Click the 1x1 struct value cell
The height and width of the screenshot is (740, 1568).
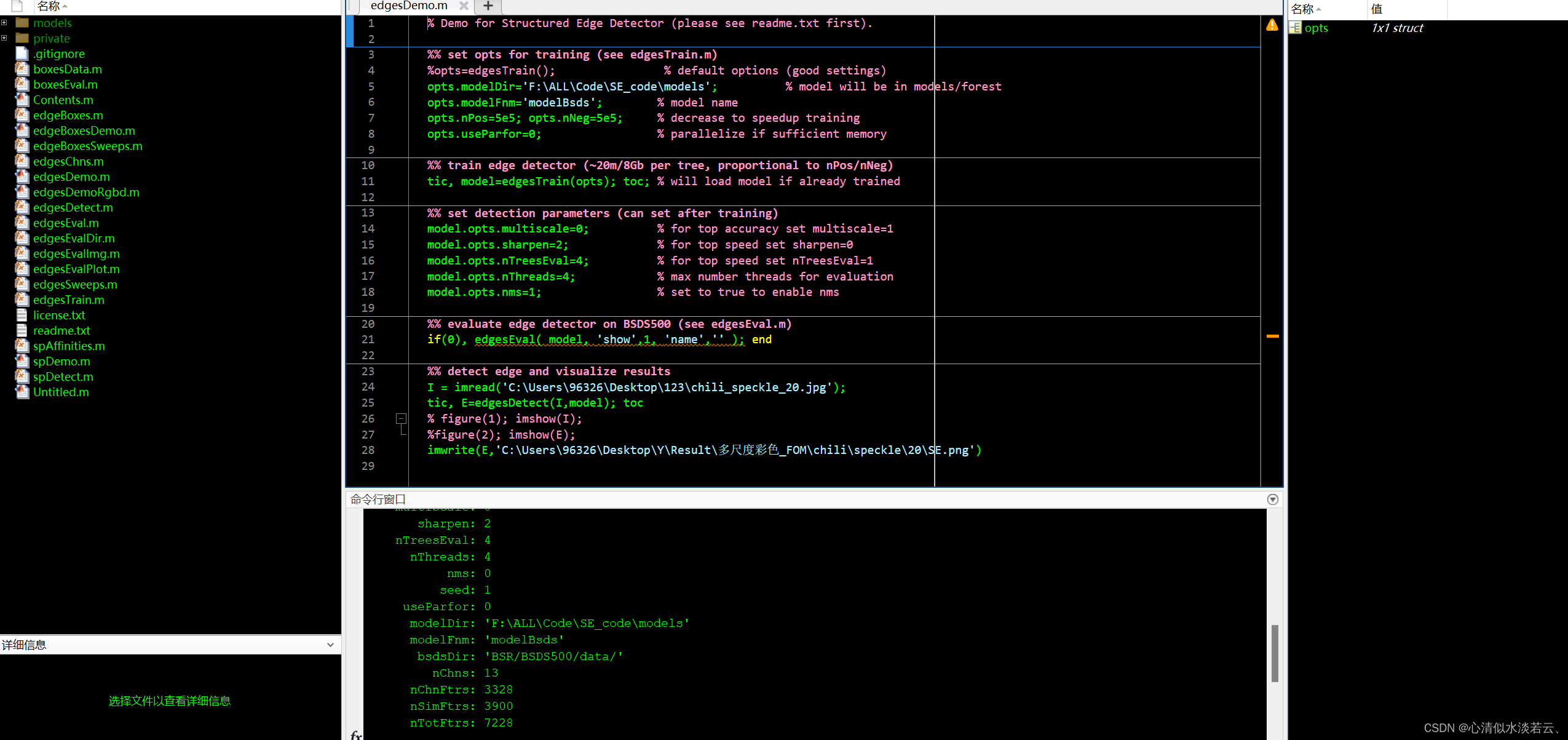(1397, 28)
